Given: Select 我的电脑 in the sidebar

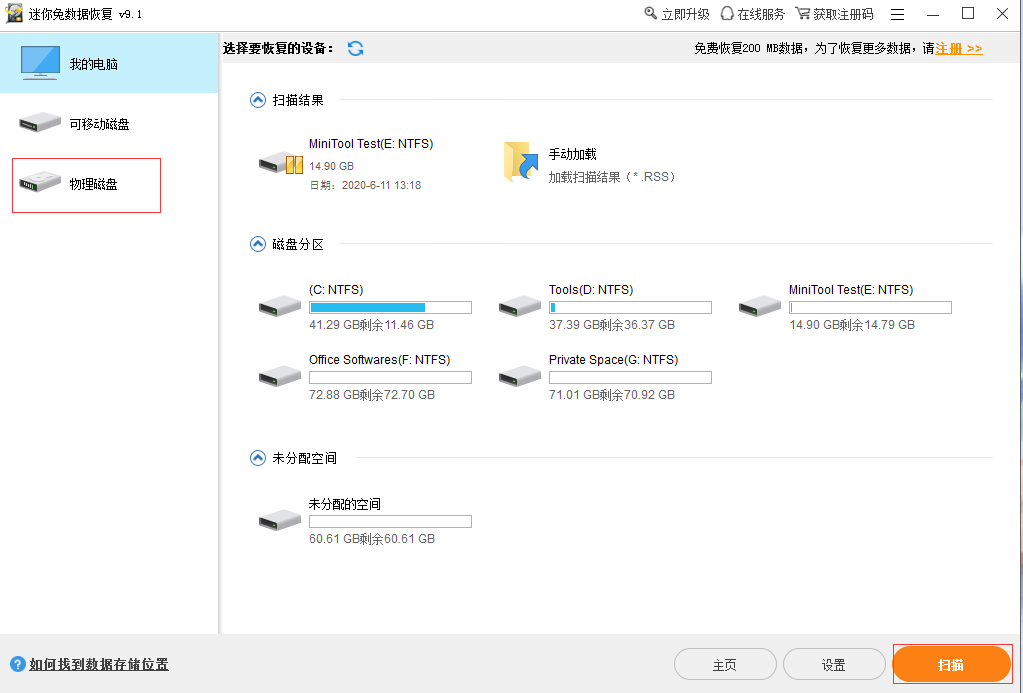Looking at the screenshot, I should 109,63.
